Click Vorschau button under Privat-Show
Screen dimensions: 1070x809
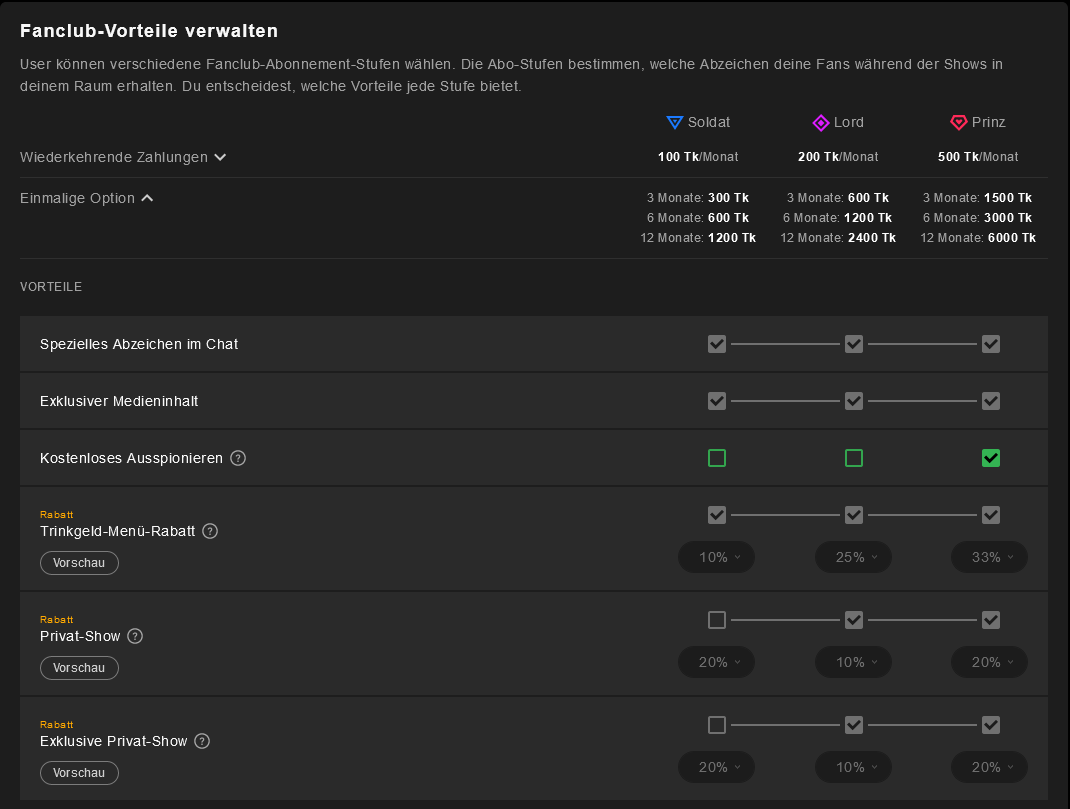click(x=79, y=668)
